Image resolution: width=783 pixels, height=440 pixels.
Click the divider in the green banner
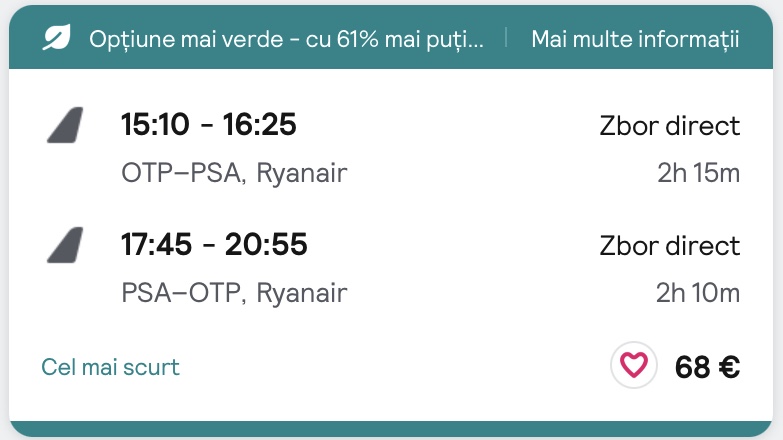click(x=506, y=39)
